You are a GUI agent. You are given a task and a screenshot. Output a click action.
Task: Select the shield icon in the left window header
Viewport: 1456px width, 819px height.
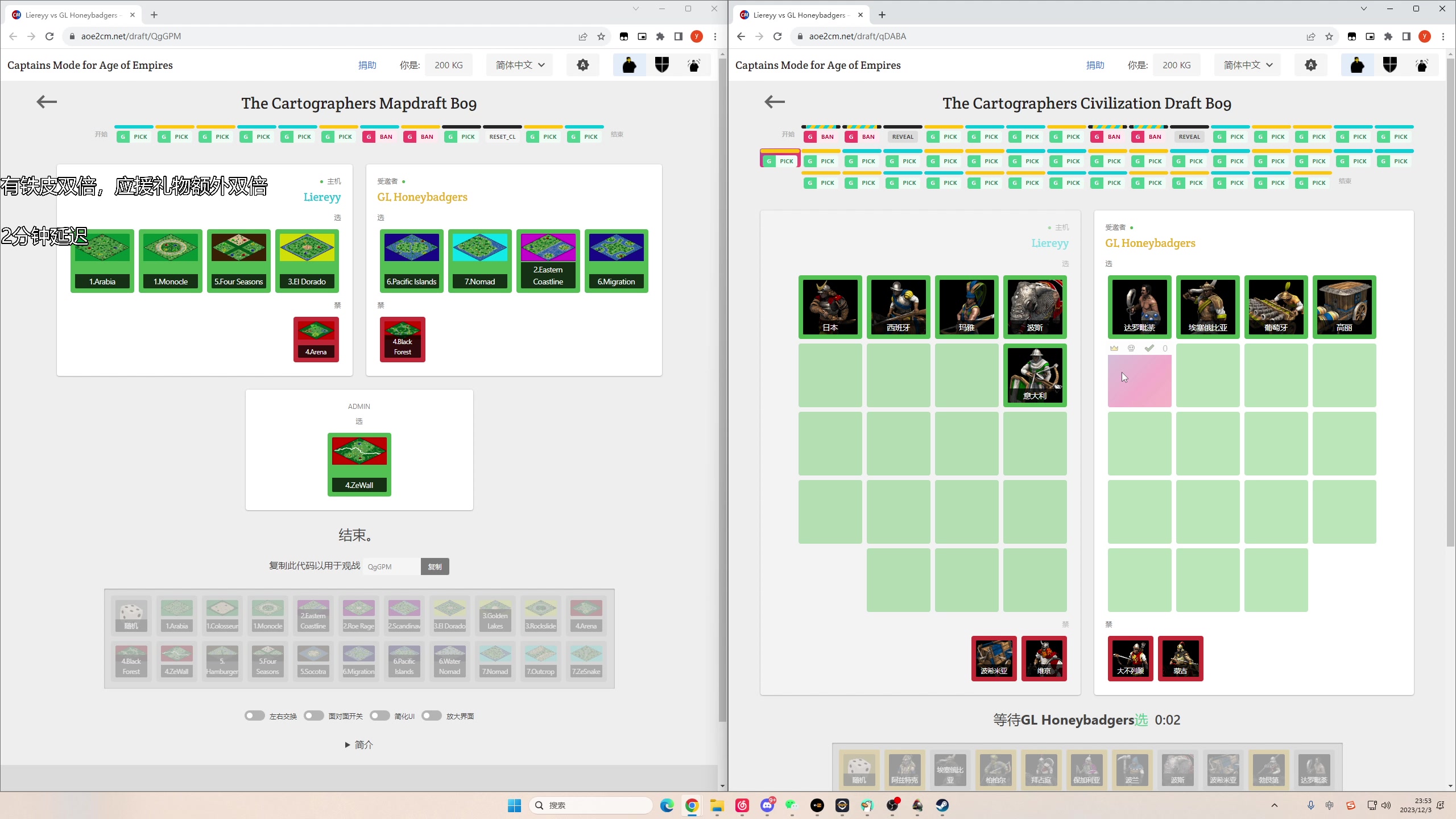point(662,65)
